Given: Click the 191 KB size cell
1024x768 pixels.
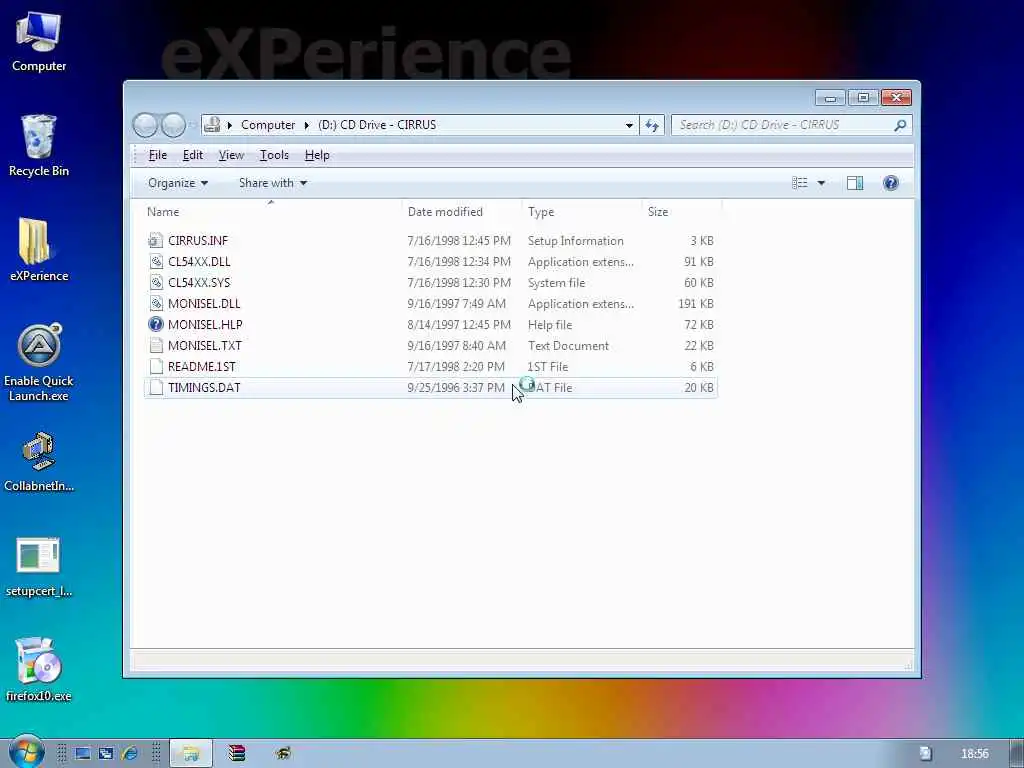Looking at the screenshot, I should [696, 304].
